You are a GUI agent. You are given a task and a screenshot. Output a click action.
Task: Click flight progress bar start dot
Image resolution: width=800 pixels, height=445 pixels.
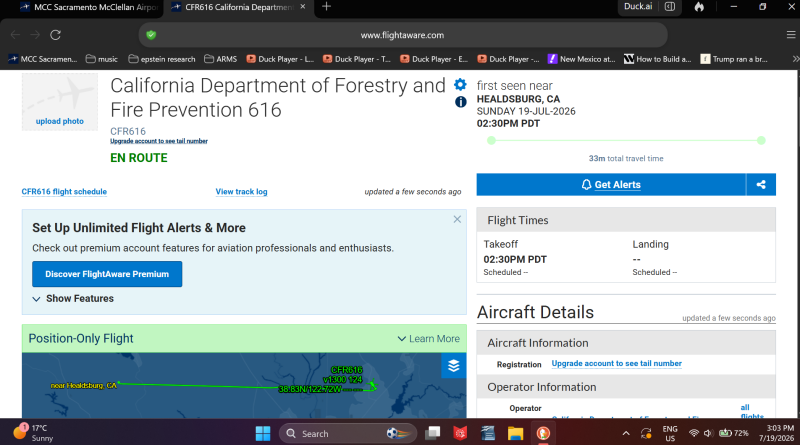tap(491, 140)
